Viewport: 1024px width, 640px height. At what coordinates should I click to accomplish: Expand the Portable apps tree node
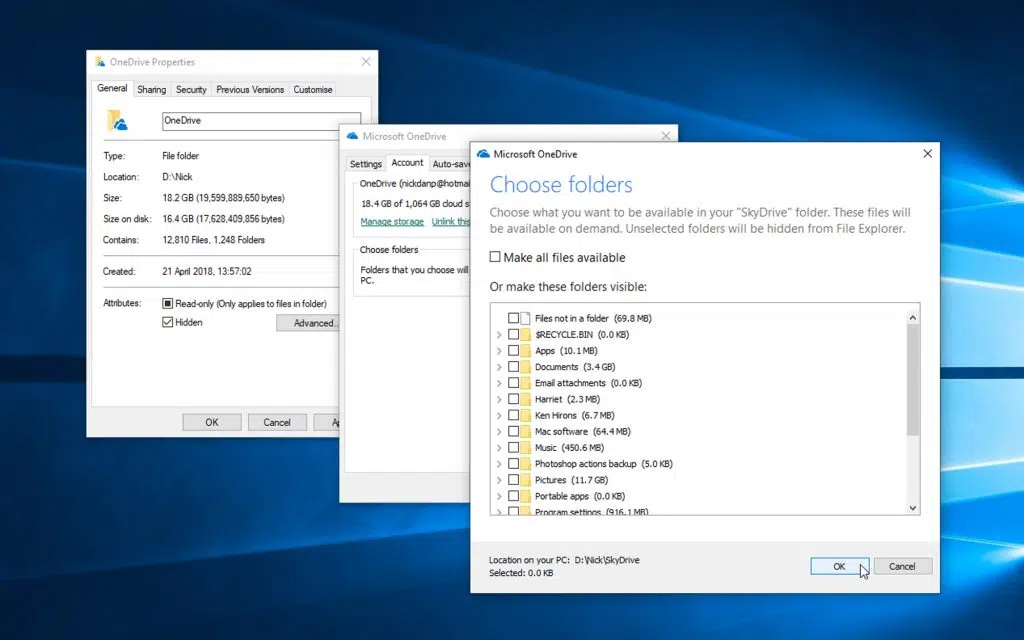point(499,496)
